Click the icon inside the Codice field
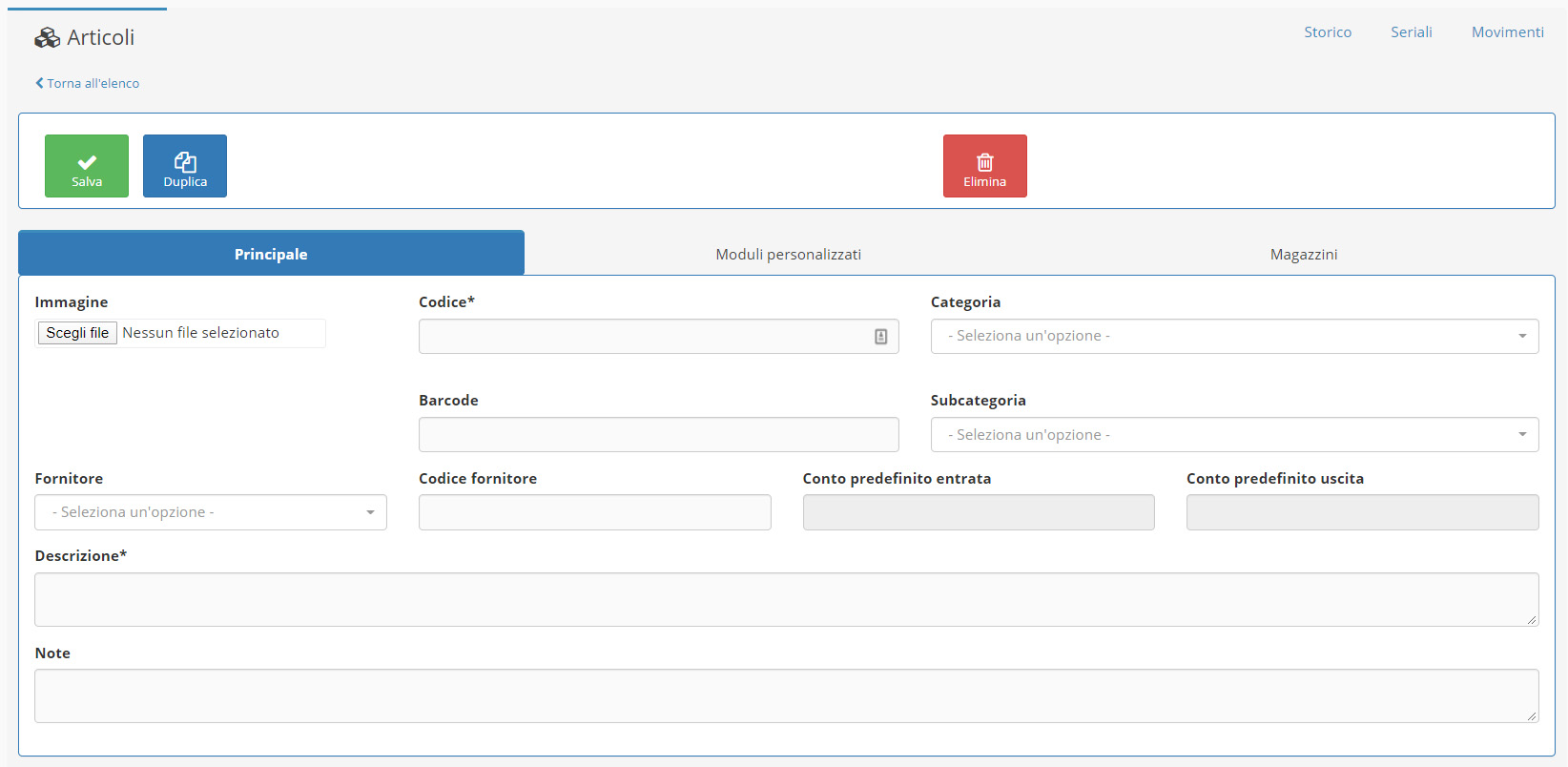The width and height of the screenshot is (1568, 767). (x=880, y=337)
